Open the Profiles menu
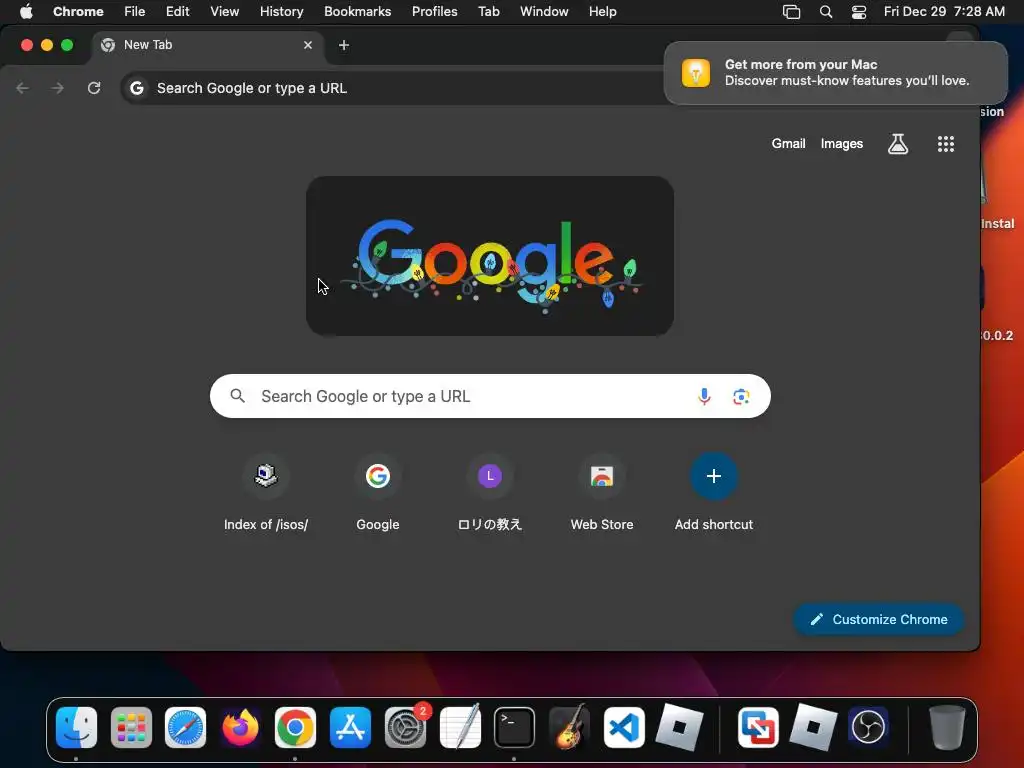1024x768 pixels. 434,11
